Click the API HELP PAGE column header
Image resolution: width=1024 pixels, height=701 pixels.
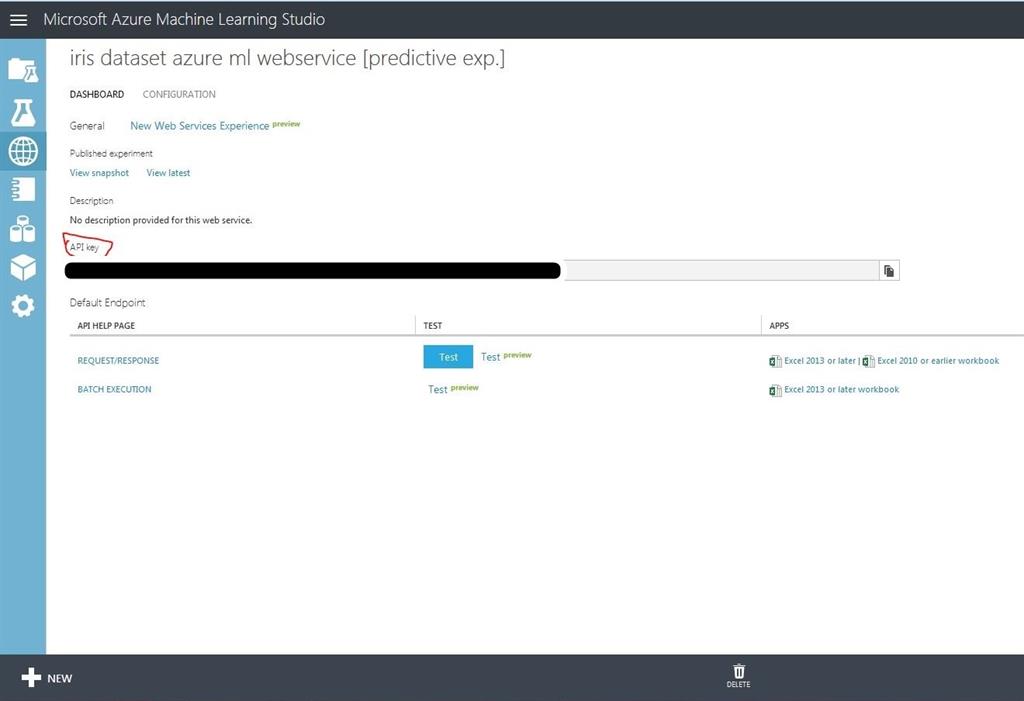(x=106, y=325)
